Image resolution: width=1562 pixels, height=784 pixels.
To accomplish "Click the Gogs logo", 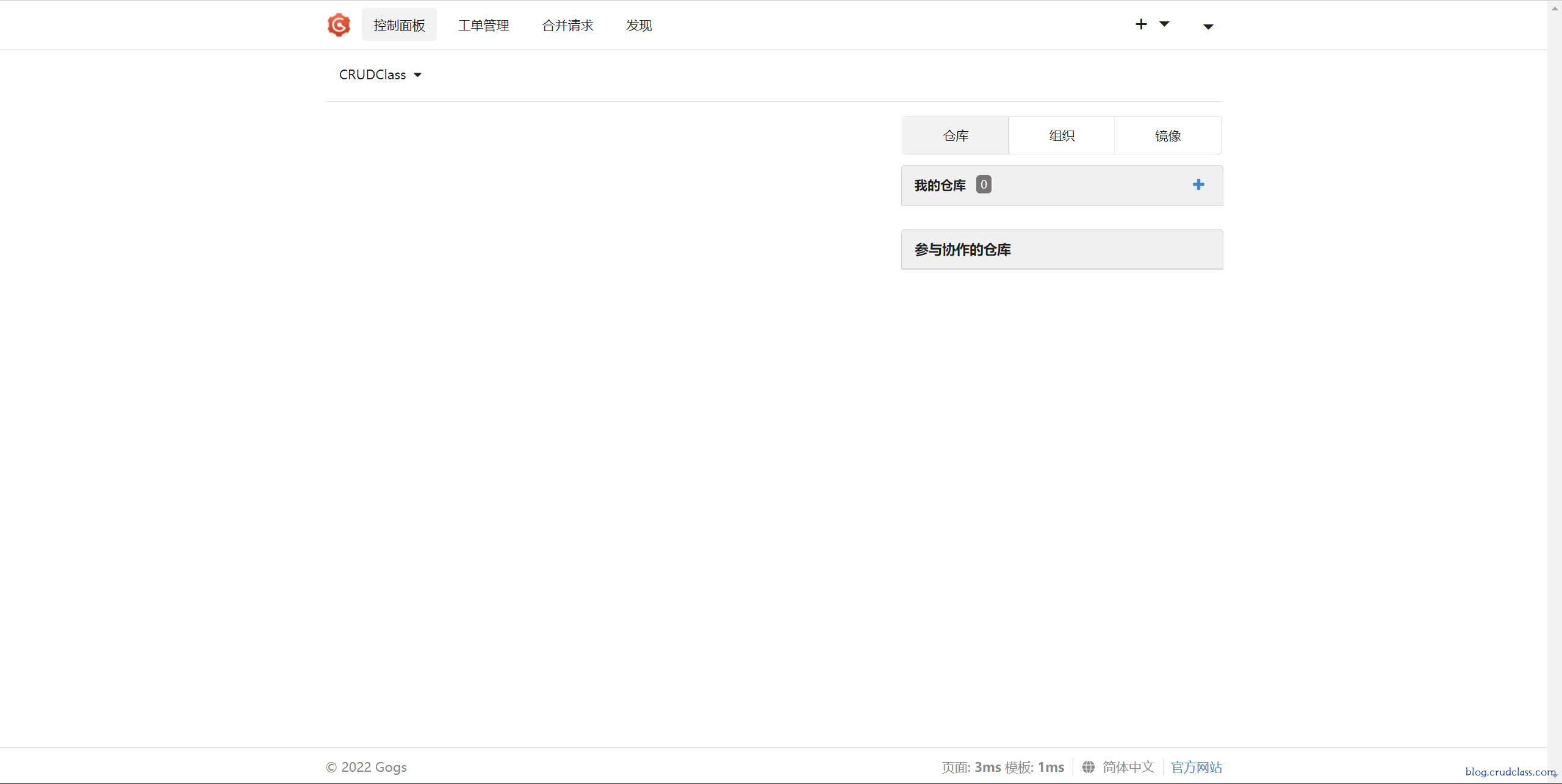I will (339, 24).
